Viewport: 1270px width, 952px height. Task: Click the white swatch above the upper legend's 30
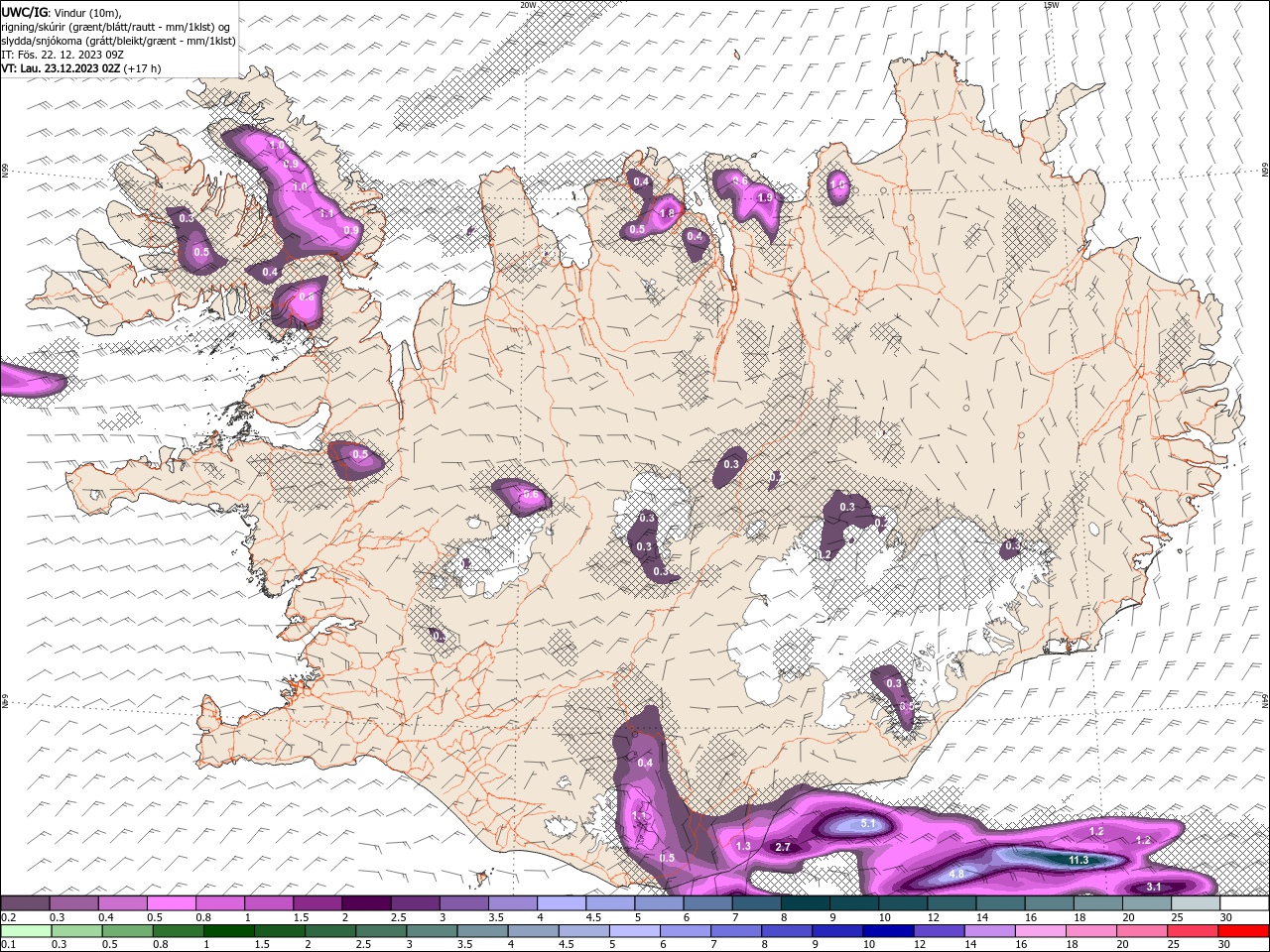point(1244,902)
